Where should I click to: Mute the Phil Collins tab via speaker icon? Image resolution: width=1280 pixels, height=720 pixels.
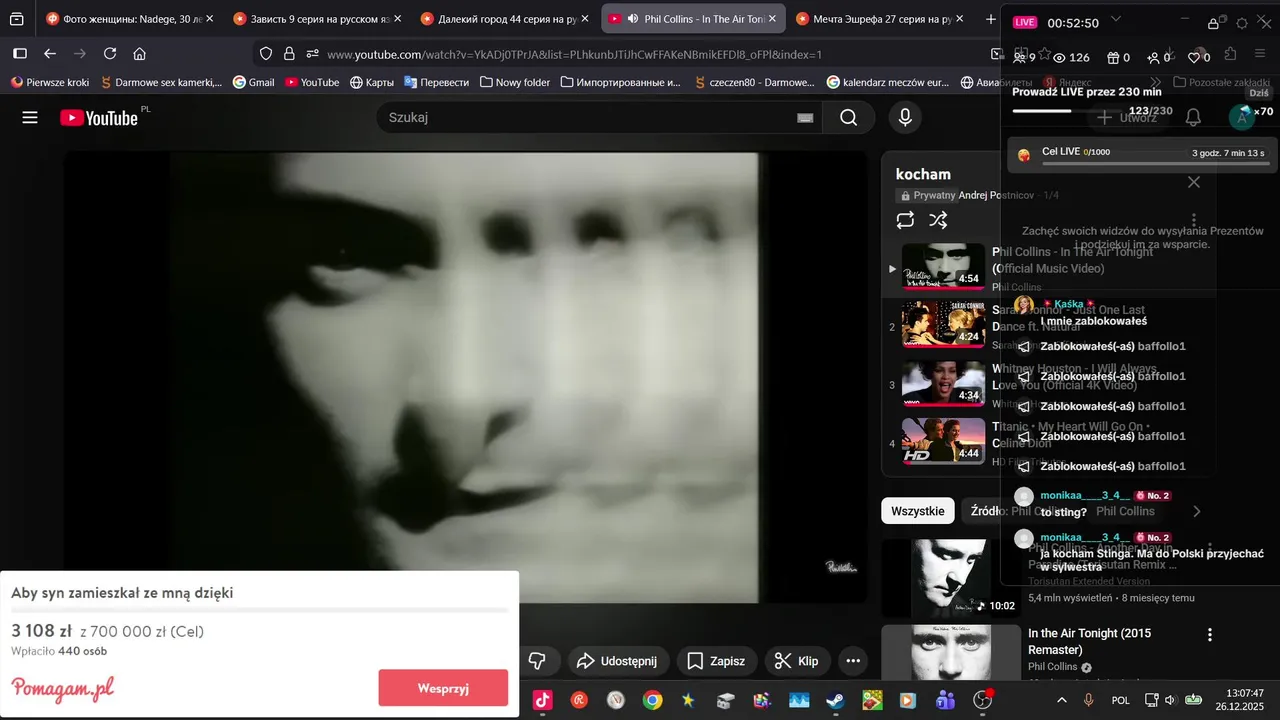tap(633, 19)
